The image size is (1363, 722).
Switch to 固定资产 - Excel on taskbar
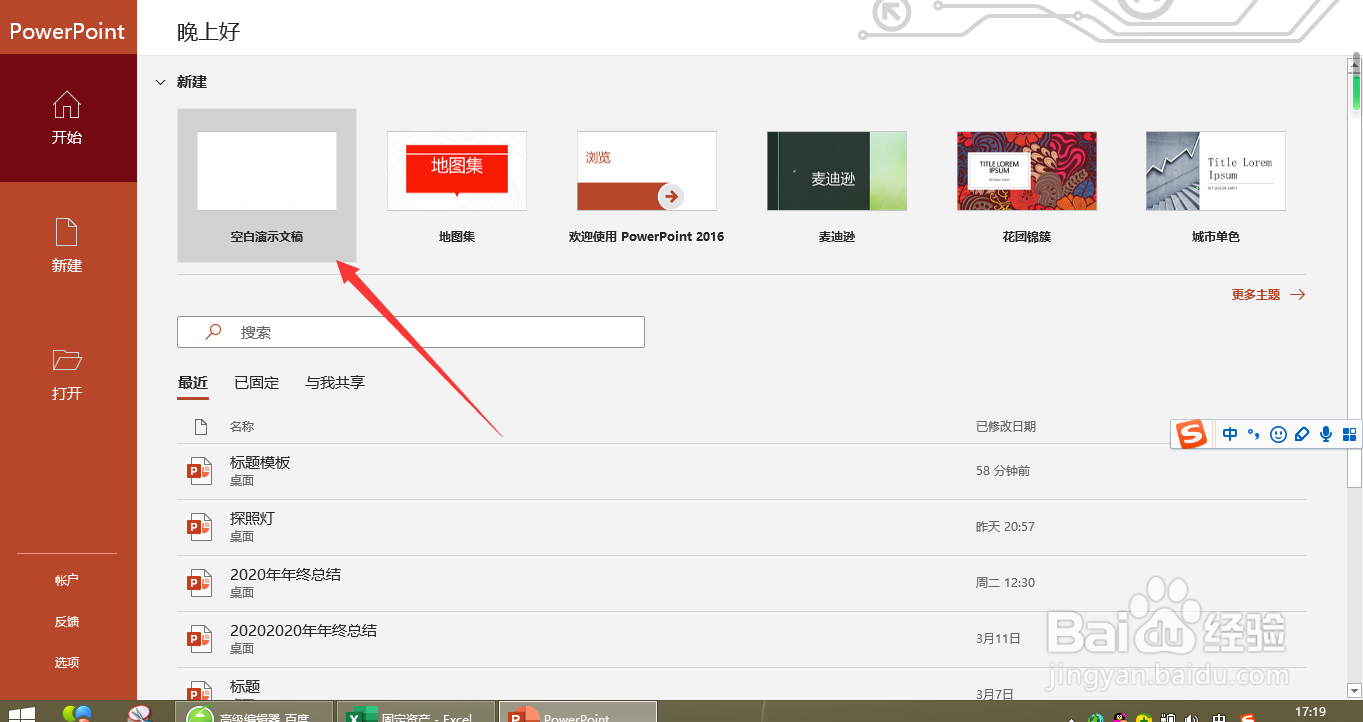click(416, 712)
